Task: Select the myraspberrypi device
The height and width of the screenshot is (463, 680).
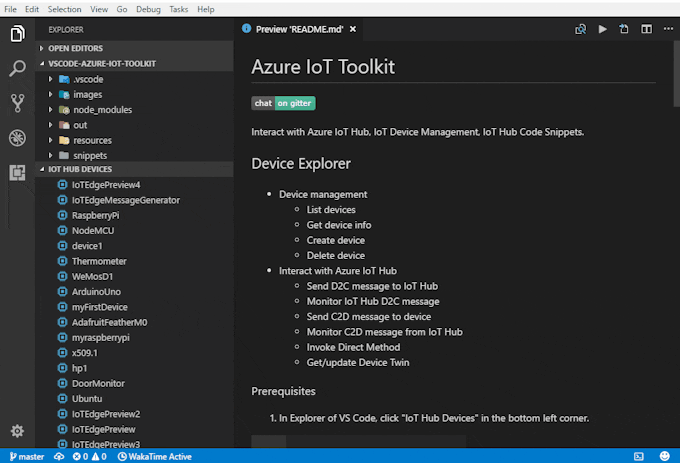Action: pyautogui.click(x=101, y=337)
